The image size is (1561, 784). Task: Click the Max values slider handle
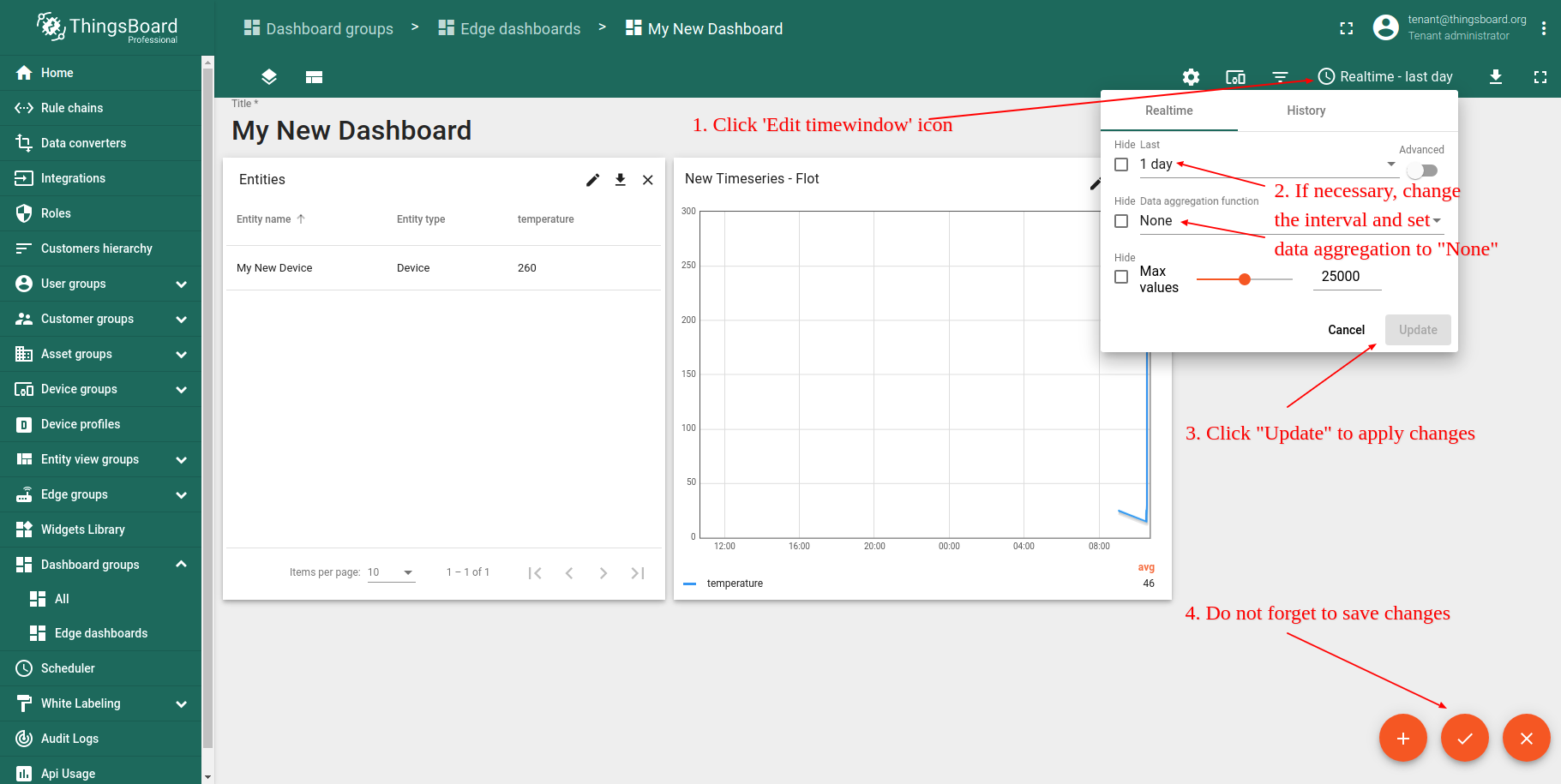pos(1245,279)
